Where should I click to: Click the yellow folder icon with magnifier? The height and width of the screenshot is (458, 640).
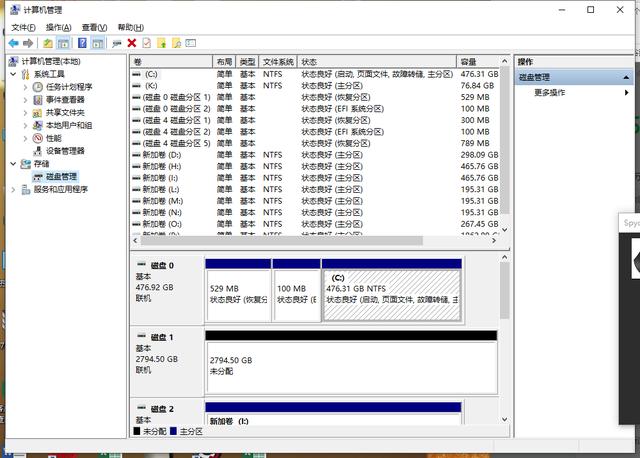pyautogui.click(x=176, y=43)
